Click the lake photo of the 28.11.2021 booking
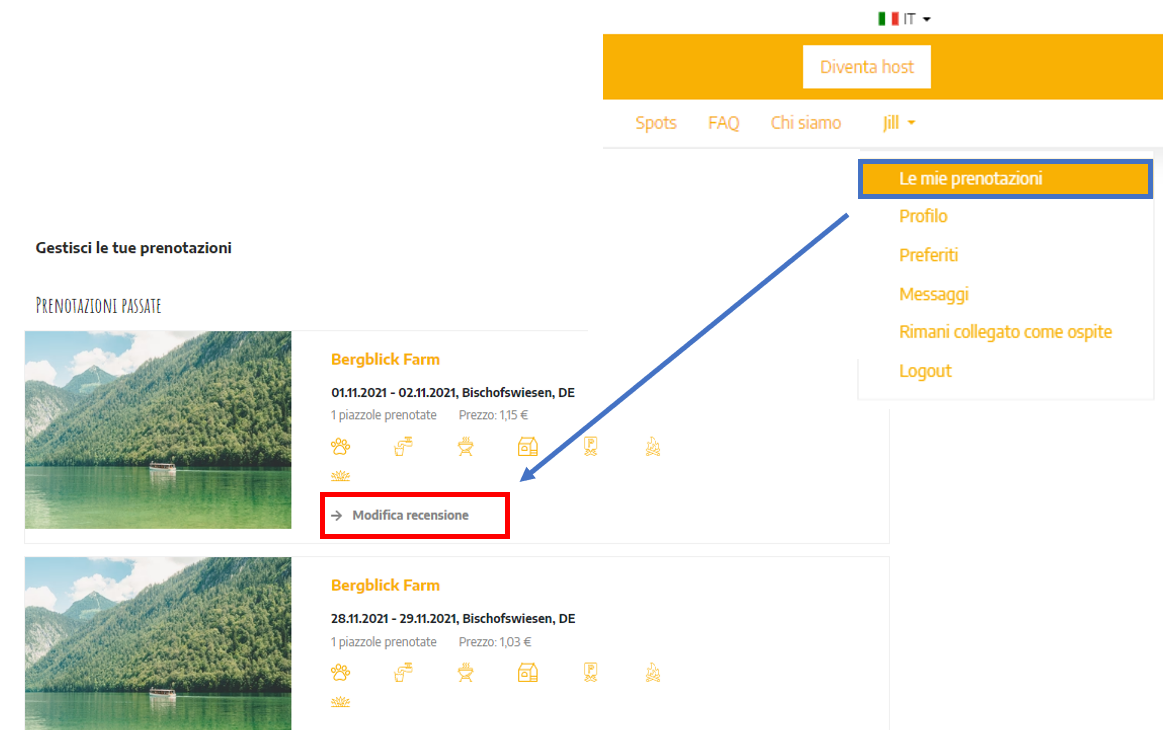 click(158, 644)
